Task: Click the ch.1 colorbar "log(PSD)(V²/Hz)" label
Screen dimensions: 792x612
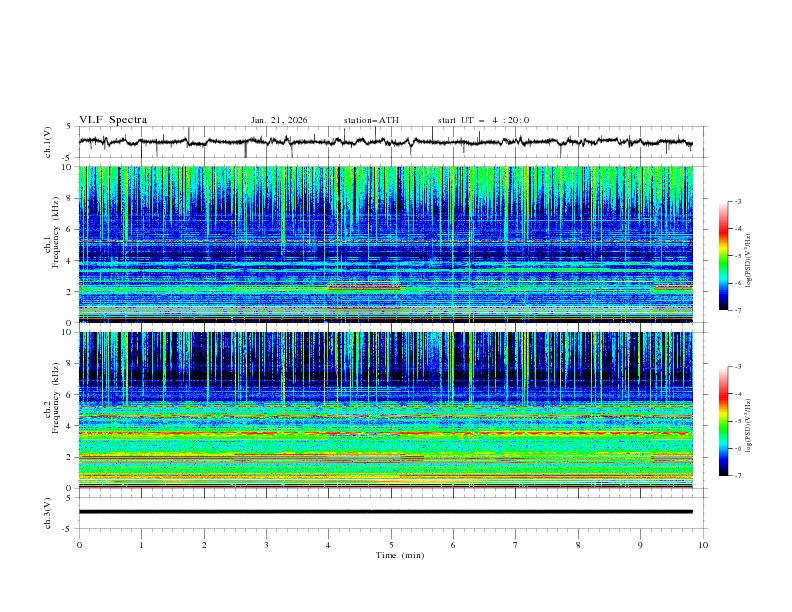Action: tap(749, 261)
